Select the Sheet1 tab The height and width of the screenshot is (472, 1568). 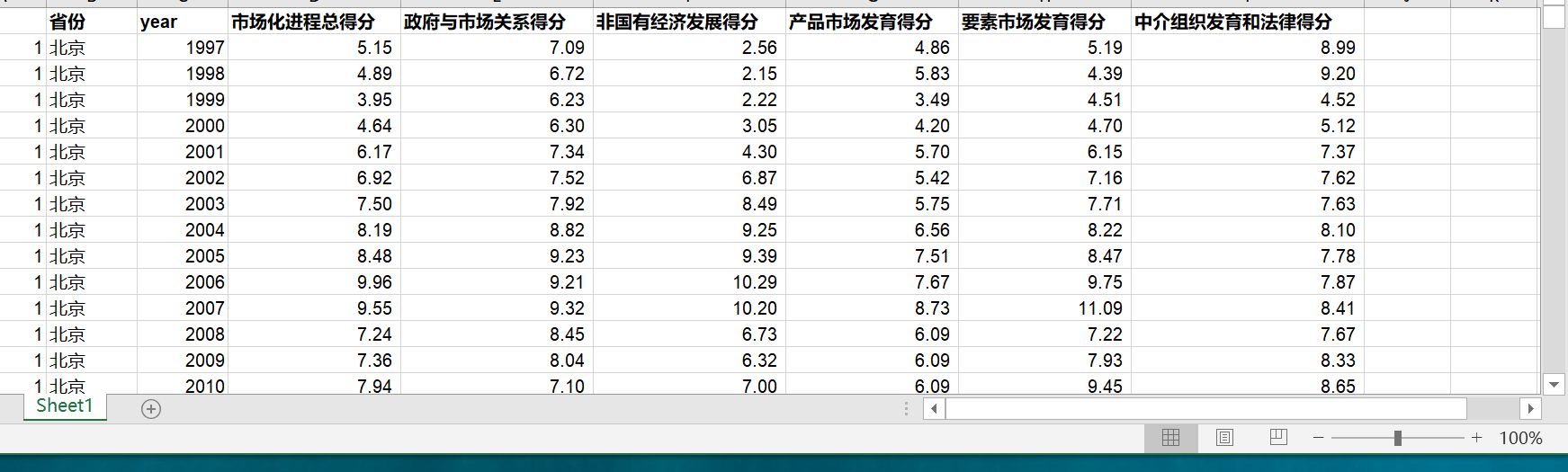65,406
